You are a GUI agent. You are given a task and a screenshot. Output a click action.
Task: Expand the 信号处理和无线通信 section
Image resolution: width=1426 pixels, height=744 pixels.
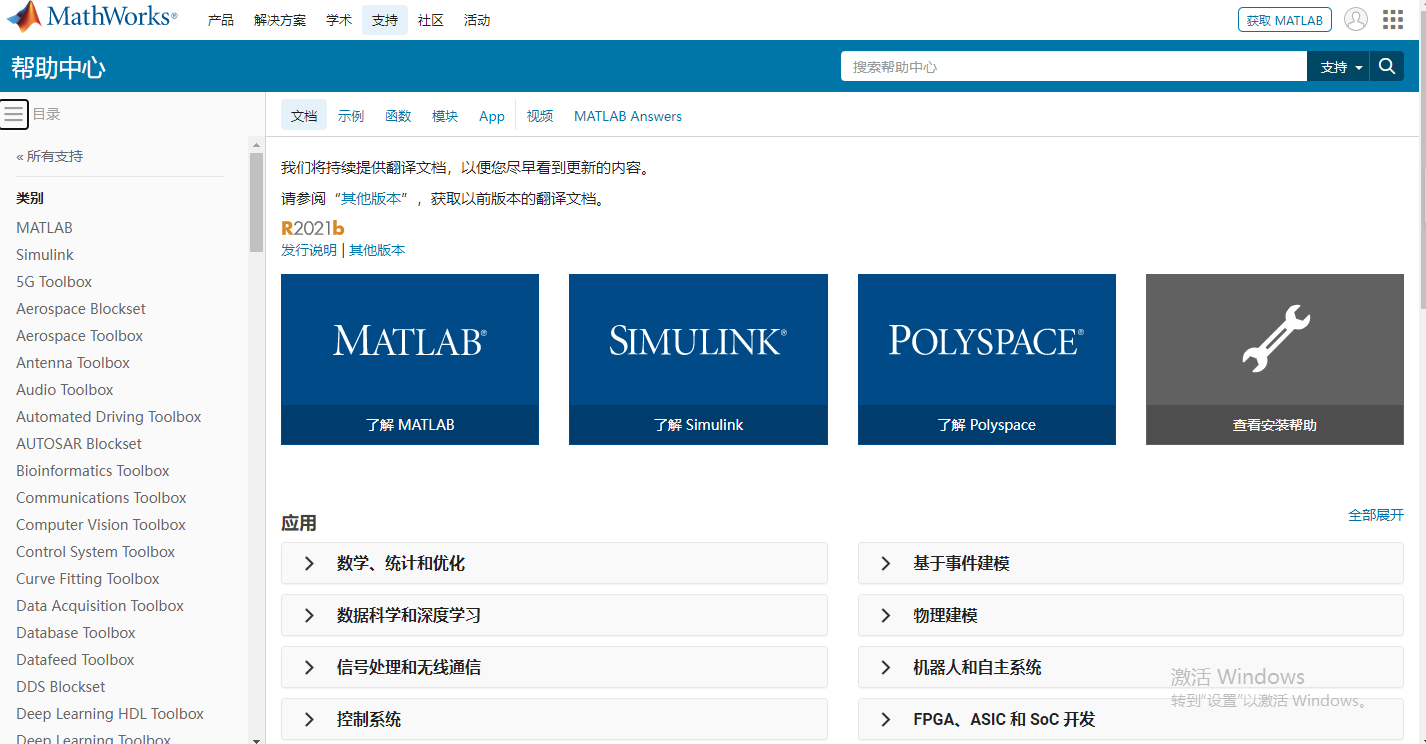pos(554,667)
